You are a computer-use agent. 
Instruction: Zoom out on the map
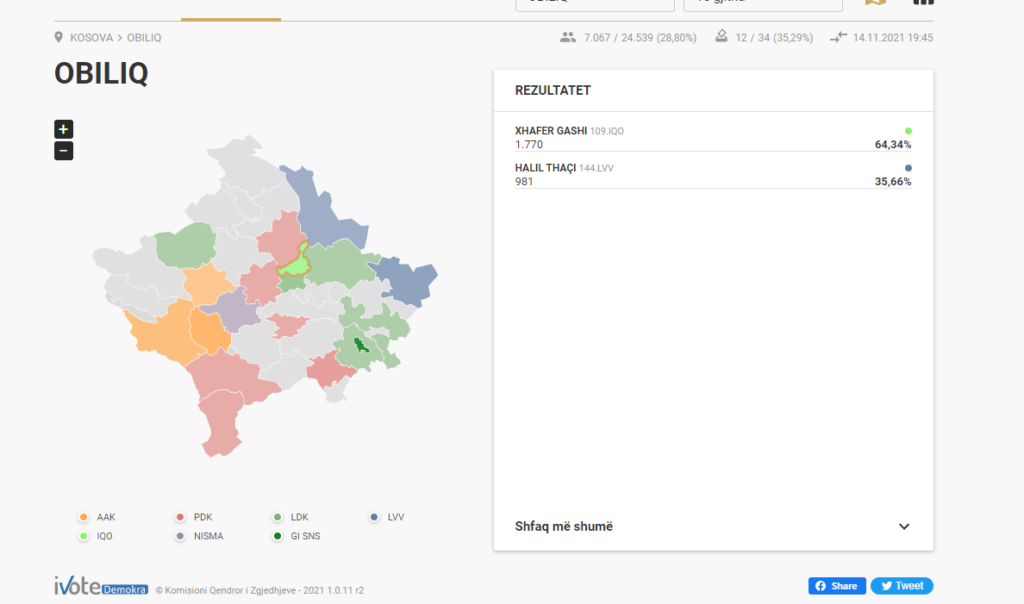click(63, 151)
